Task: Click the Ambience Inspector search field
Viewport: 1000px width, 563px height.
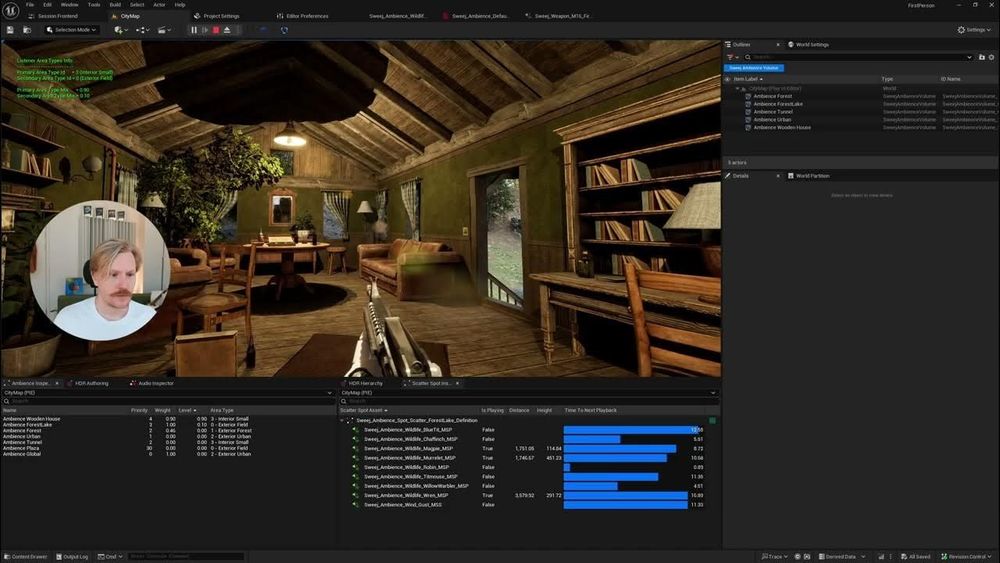Action: 168,401
